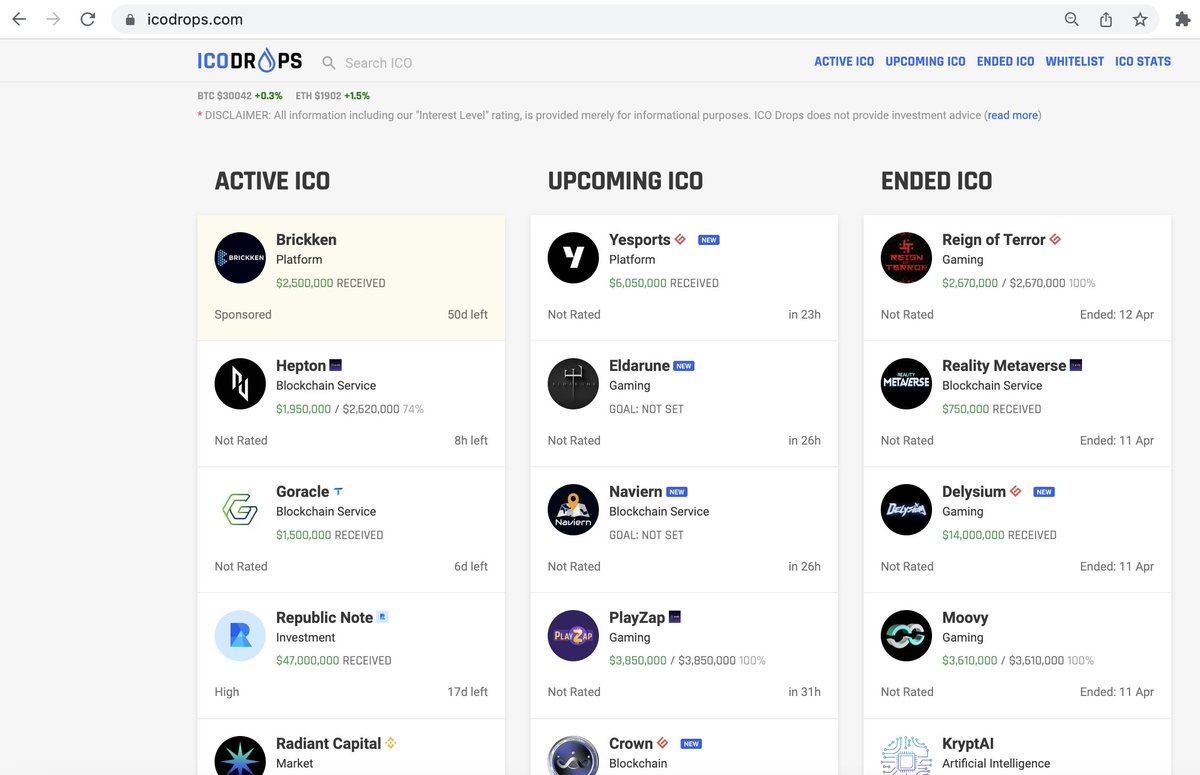Image resolution: width=1200 pixels, height=775 pixels.
Task: Click the red badge beside Crown
Action: [662, 743]
